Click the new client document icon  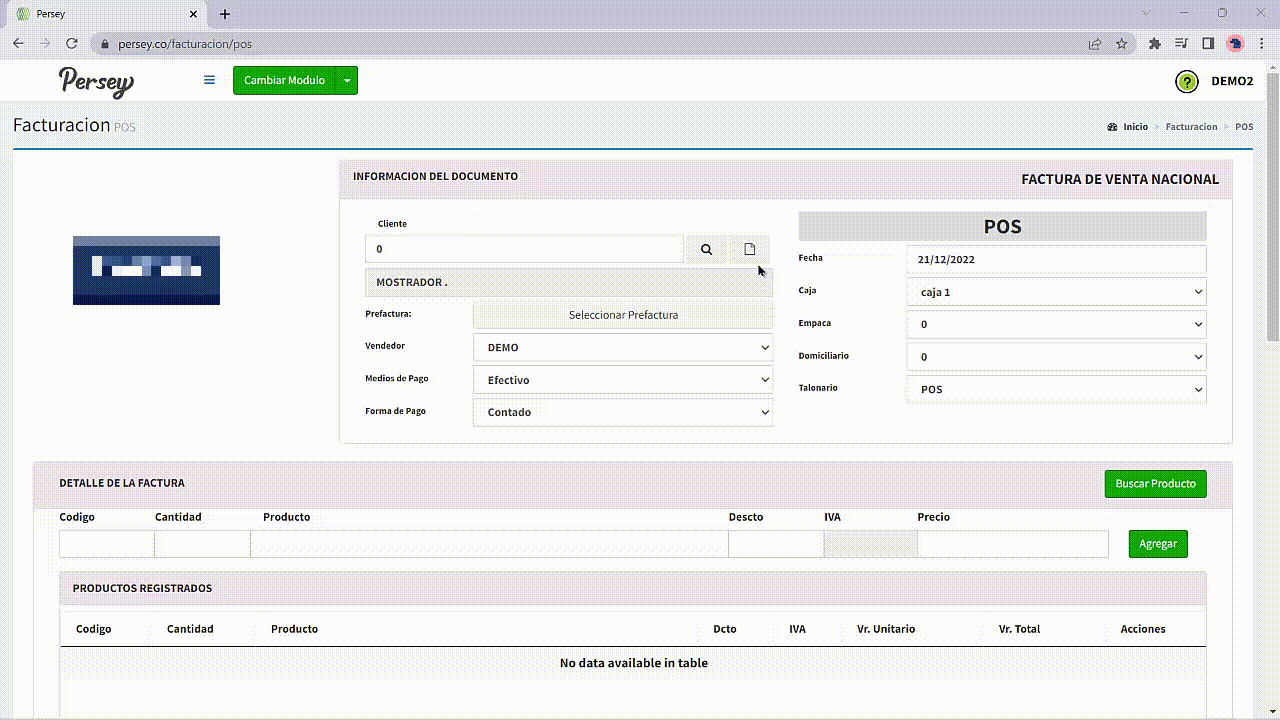click(x=749, y=249)
